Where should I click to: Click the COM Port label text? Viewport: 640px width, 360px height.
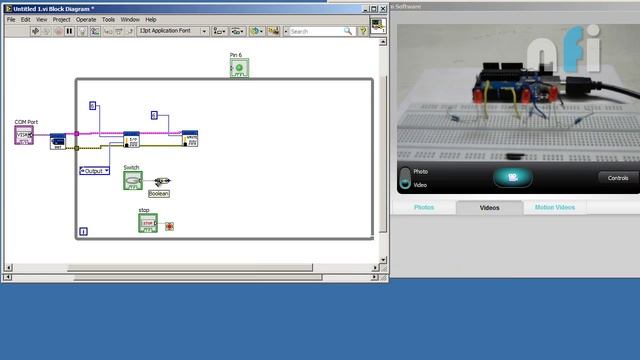pos(26,122)
